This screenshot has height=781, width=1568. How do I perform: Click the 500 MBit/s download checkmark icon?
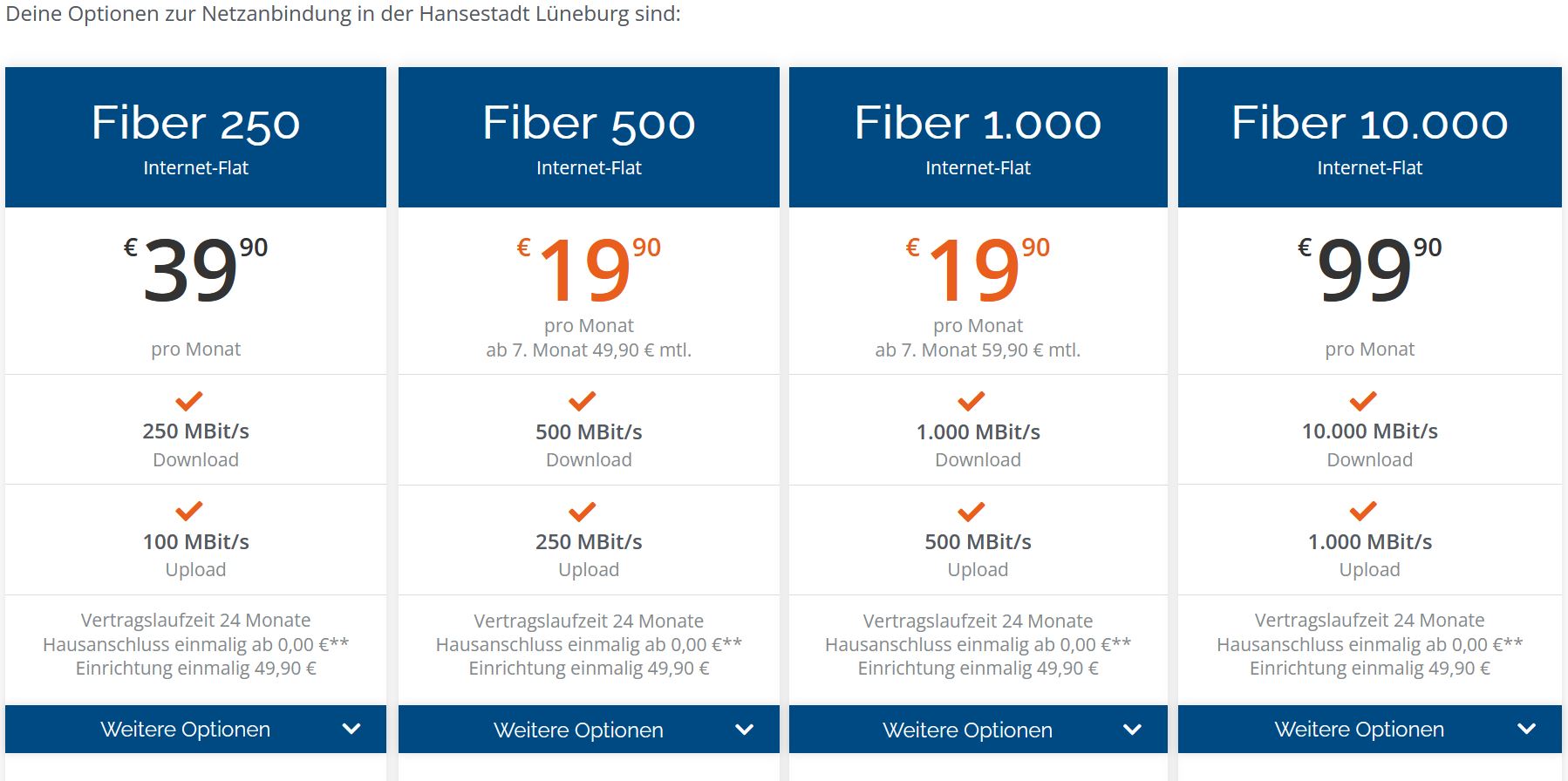pyautogui.click(x=583, y=401)
